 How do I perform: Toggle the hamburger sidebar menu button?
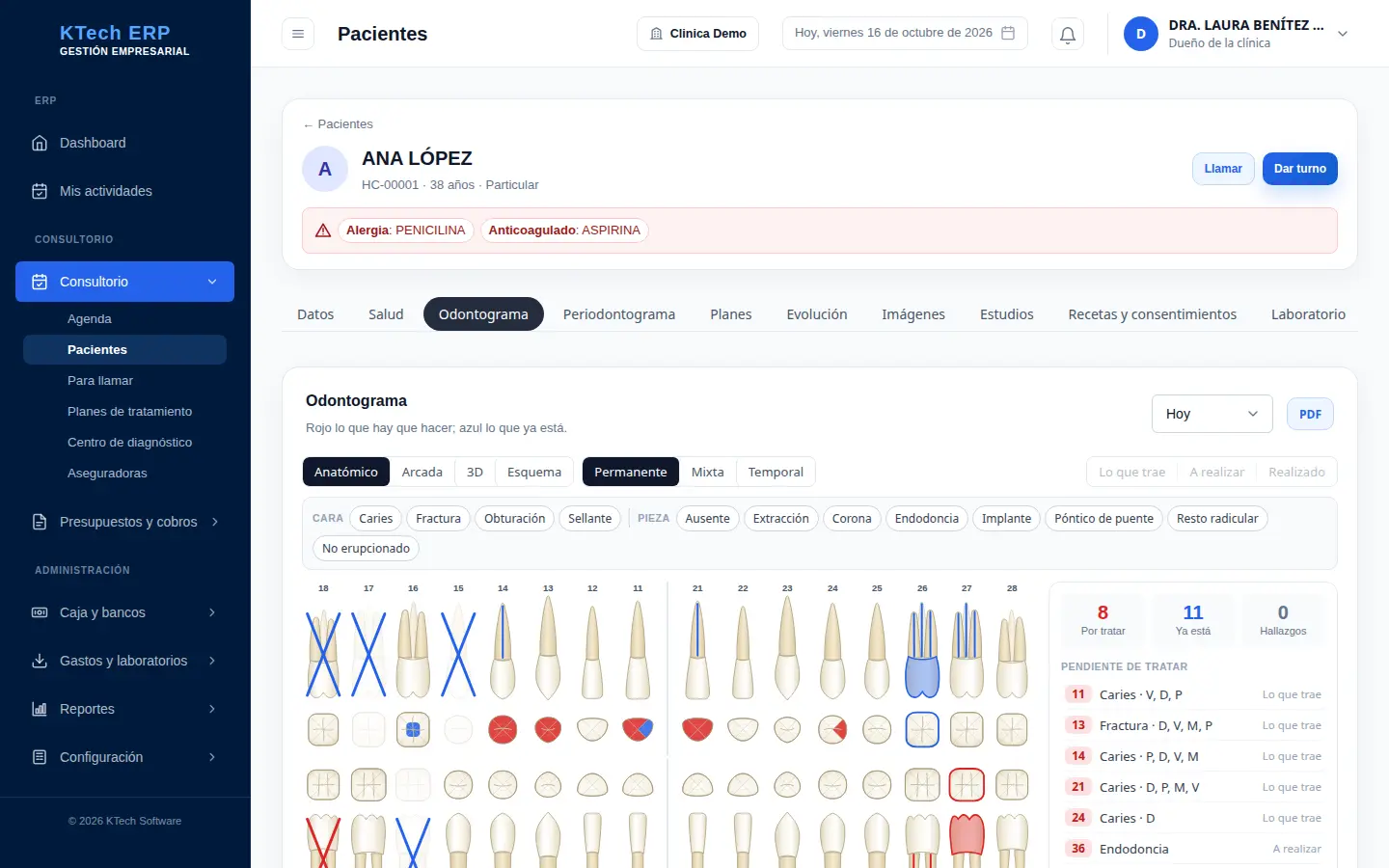pyautogui.click(x=298, y=34)
